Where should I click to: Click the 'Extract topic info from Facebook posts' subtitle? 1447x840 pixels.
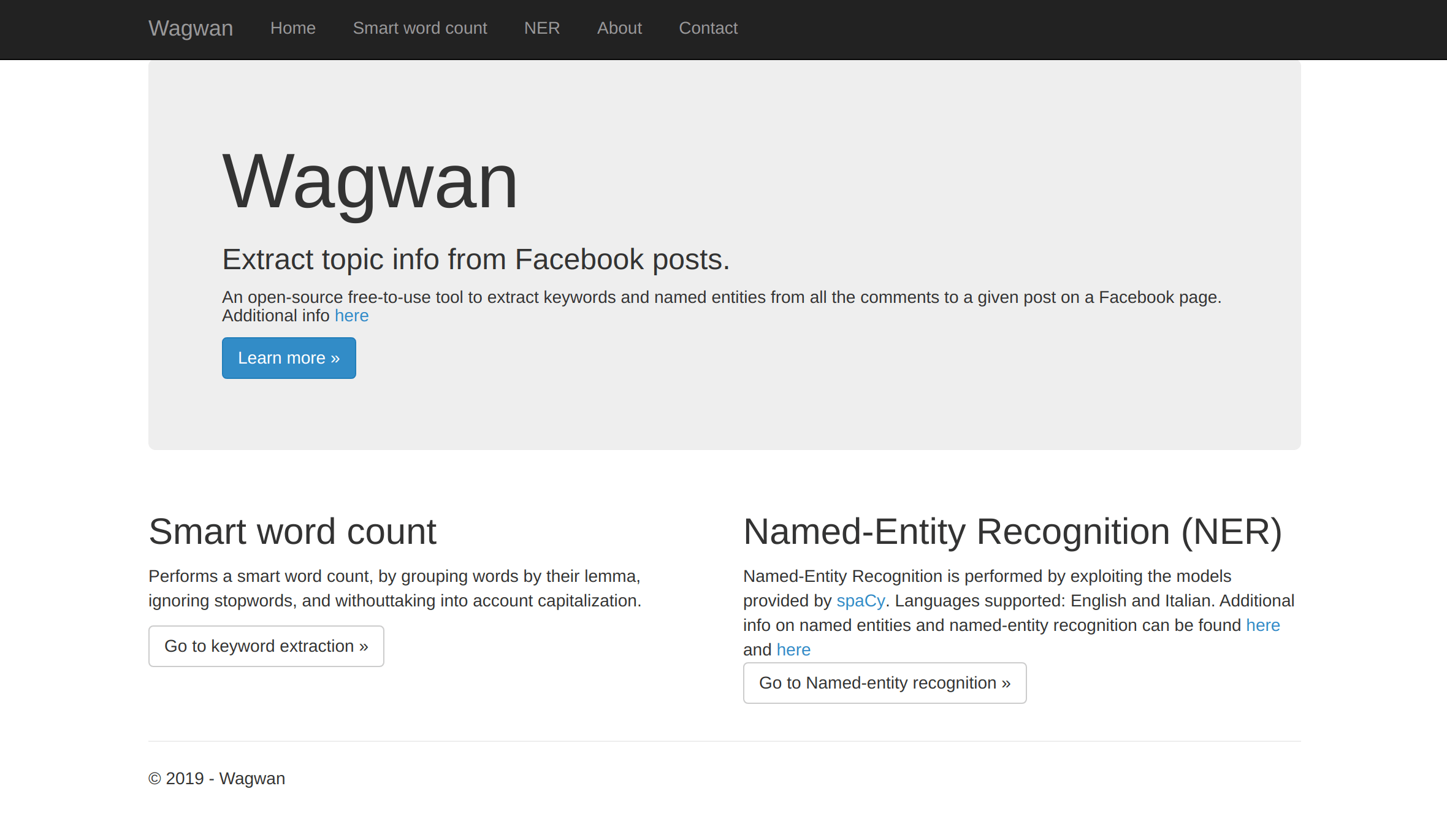tap(475, 259)
